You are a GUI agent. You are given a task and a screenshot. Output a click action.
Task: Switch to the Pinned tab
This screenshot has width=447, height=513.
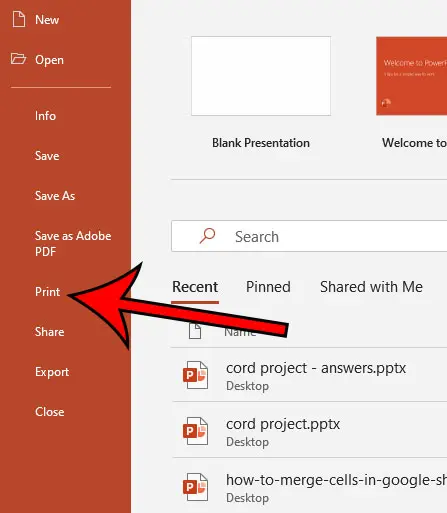click(268, 287)
